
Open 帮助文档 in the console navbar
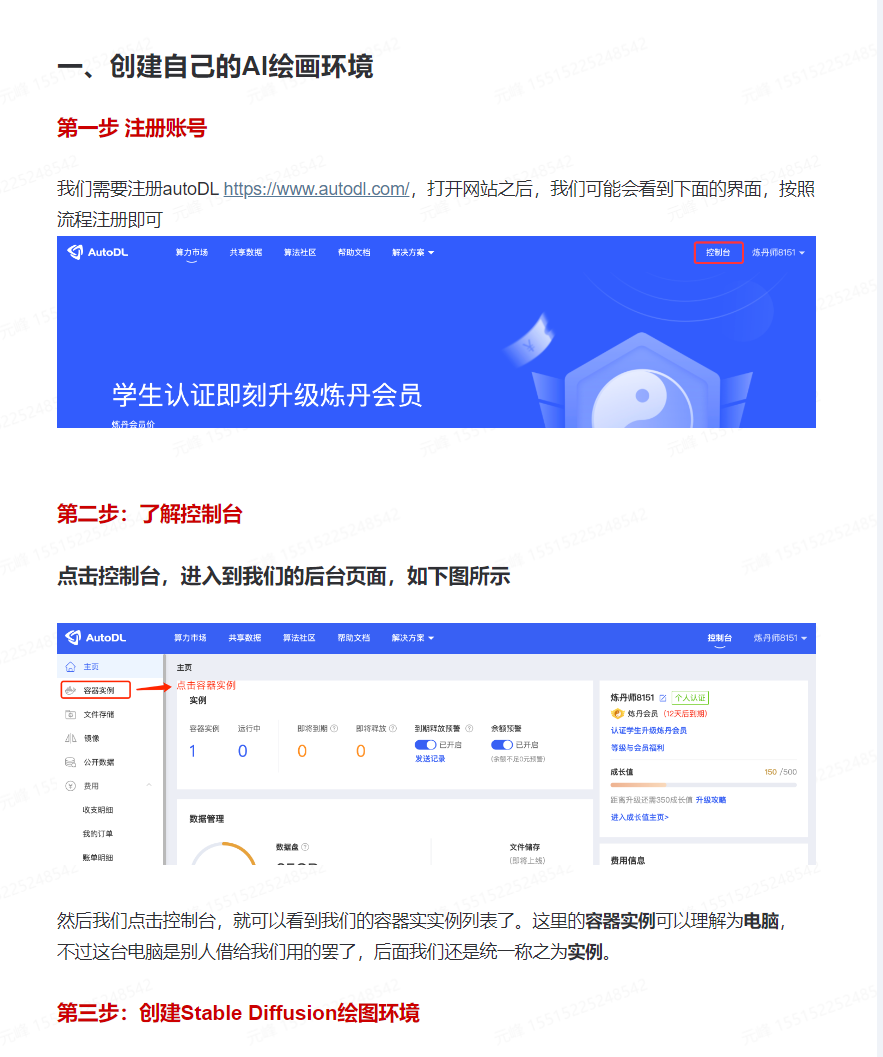[x=354, y=638]
